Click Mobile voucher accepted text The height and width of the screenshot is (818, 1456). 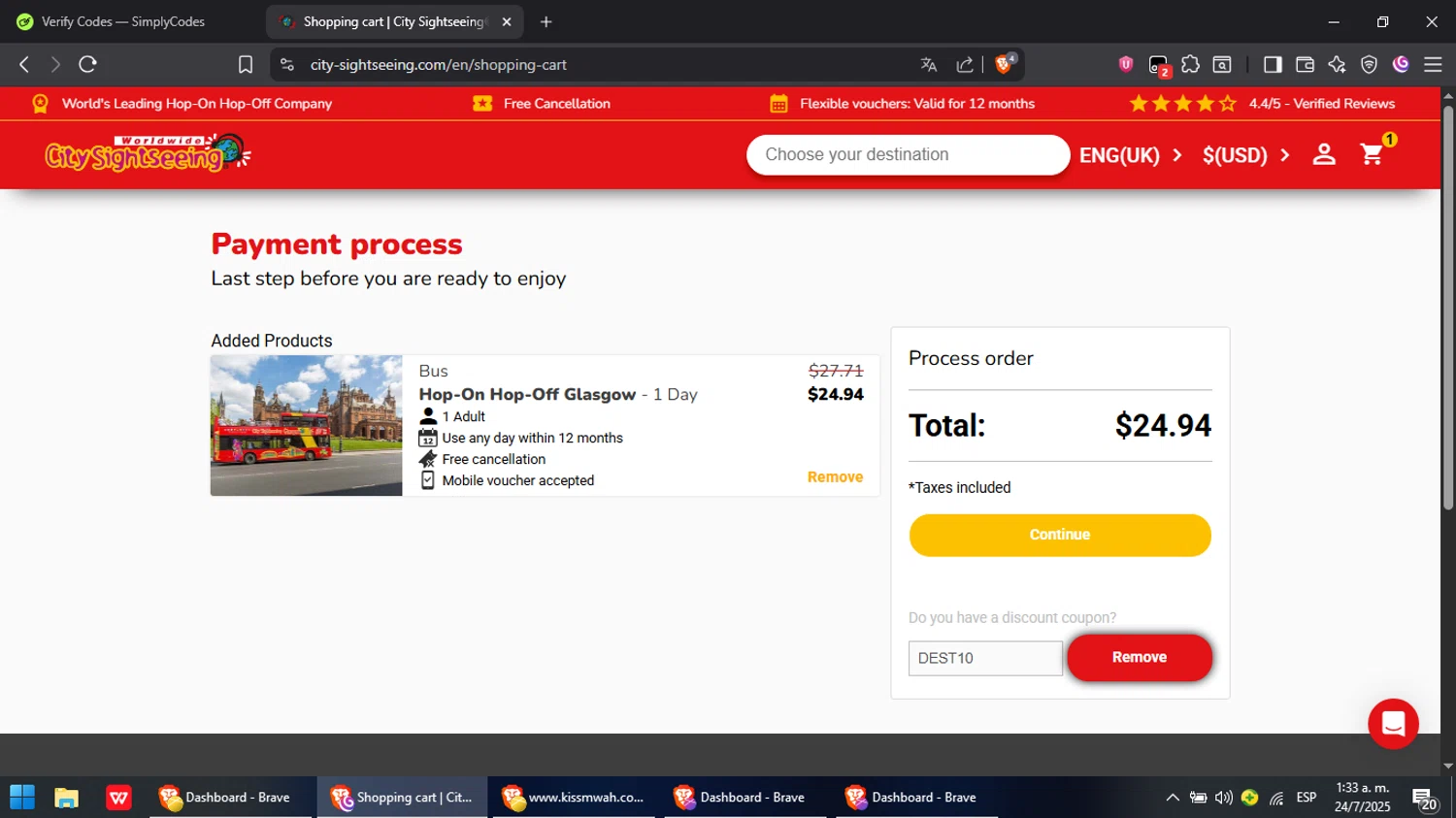(517, 480)
